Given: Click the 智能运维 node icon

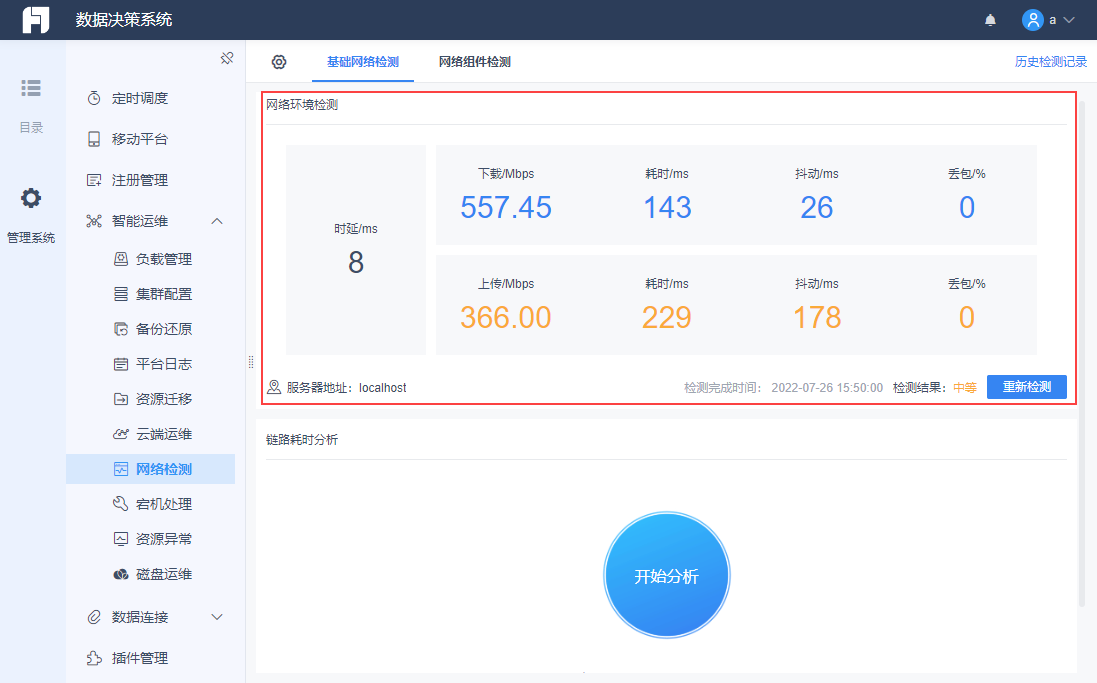Looking at the screenshot, I should click(94, 221).
